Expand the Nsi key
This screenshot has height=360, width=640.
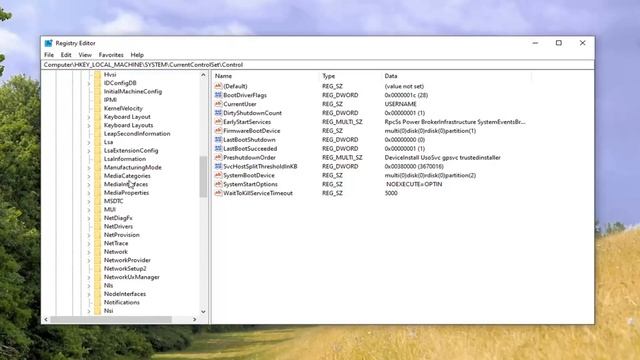tap(89, 311)
